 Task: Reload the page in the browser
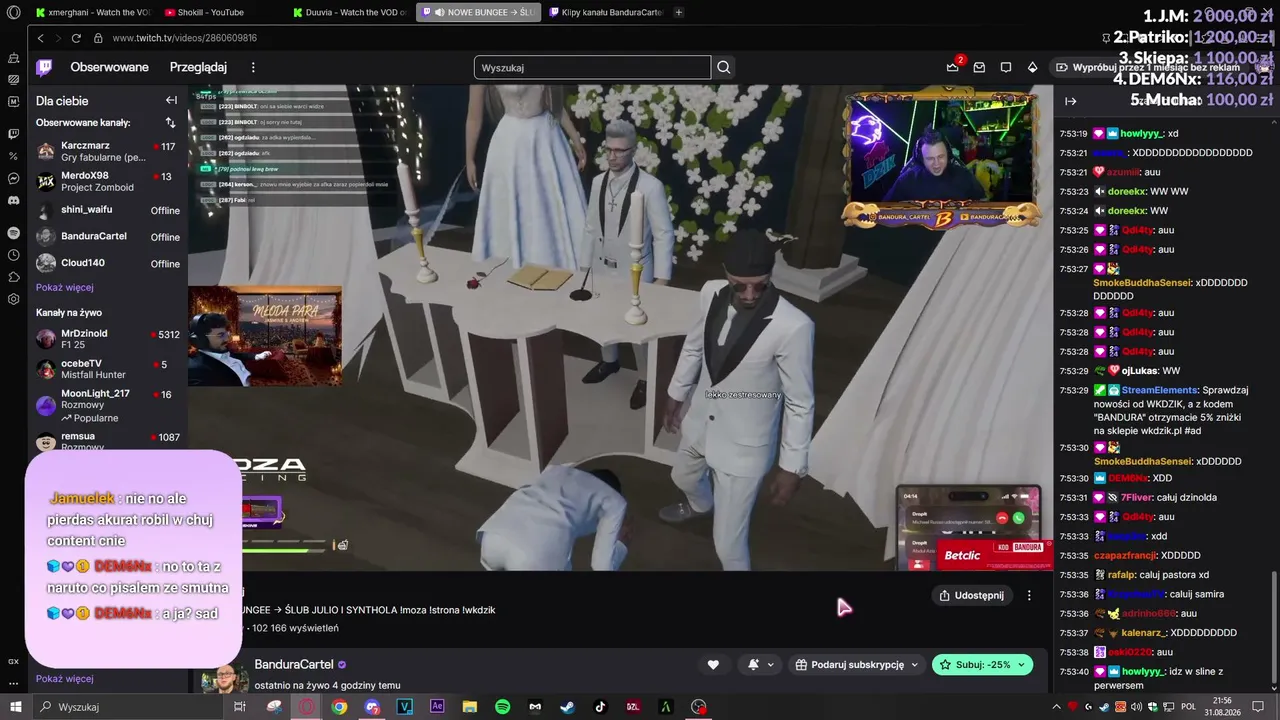76,38
